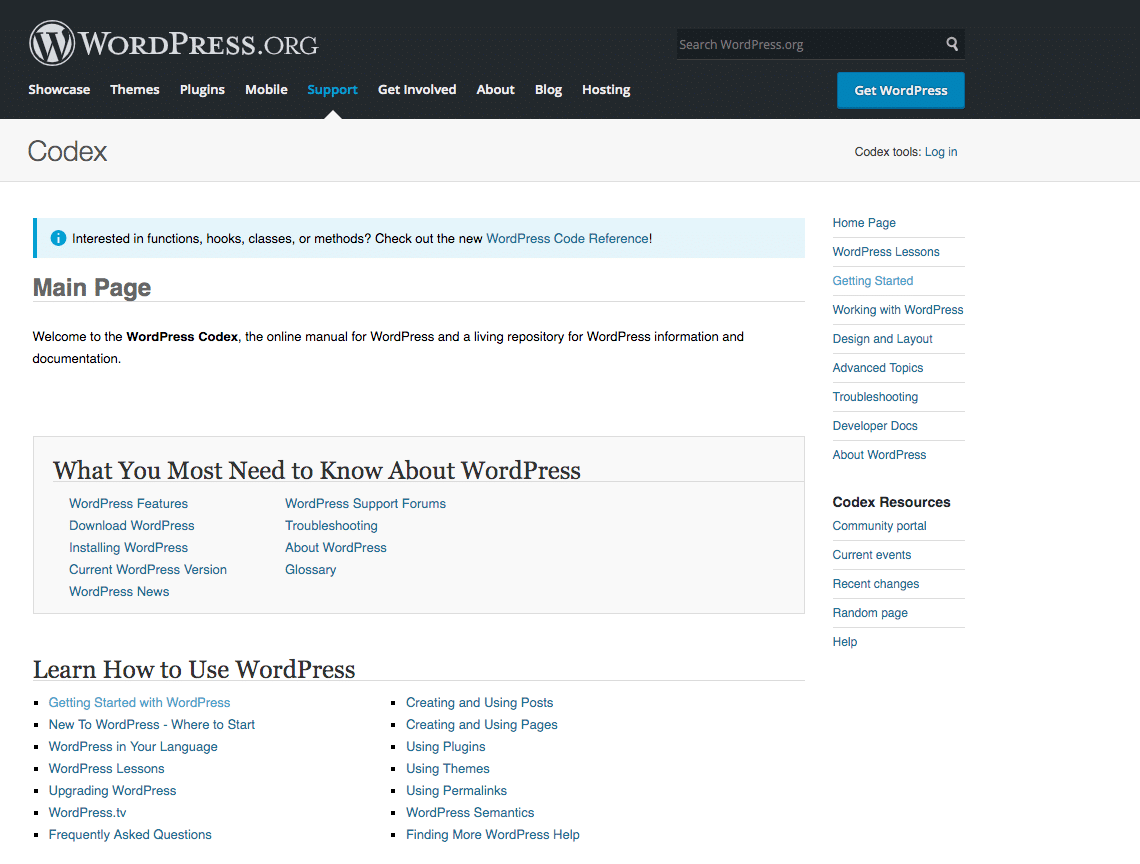
Task: Click the info icon in the blue notice banner
Action: point(58,238)
